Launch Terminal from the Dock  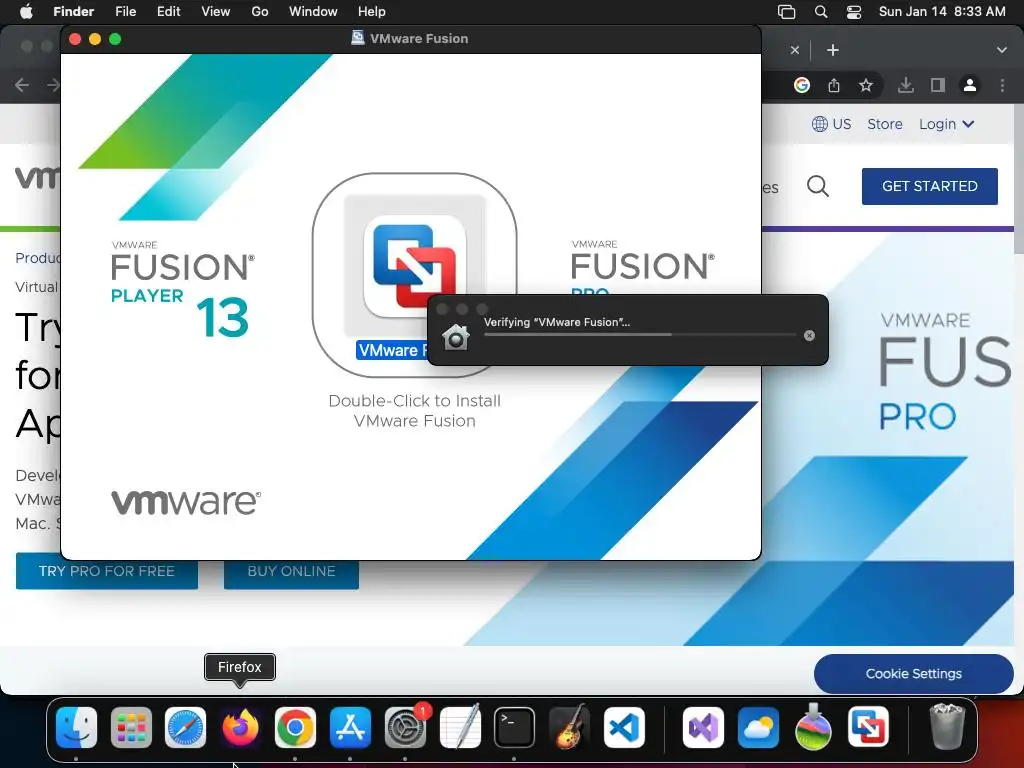coord(515,728)
